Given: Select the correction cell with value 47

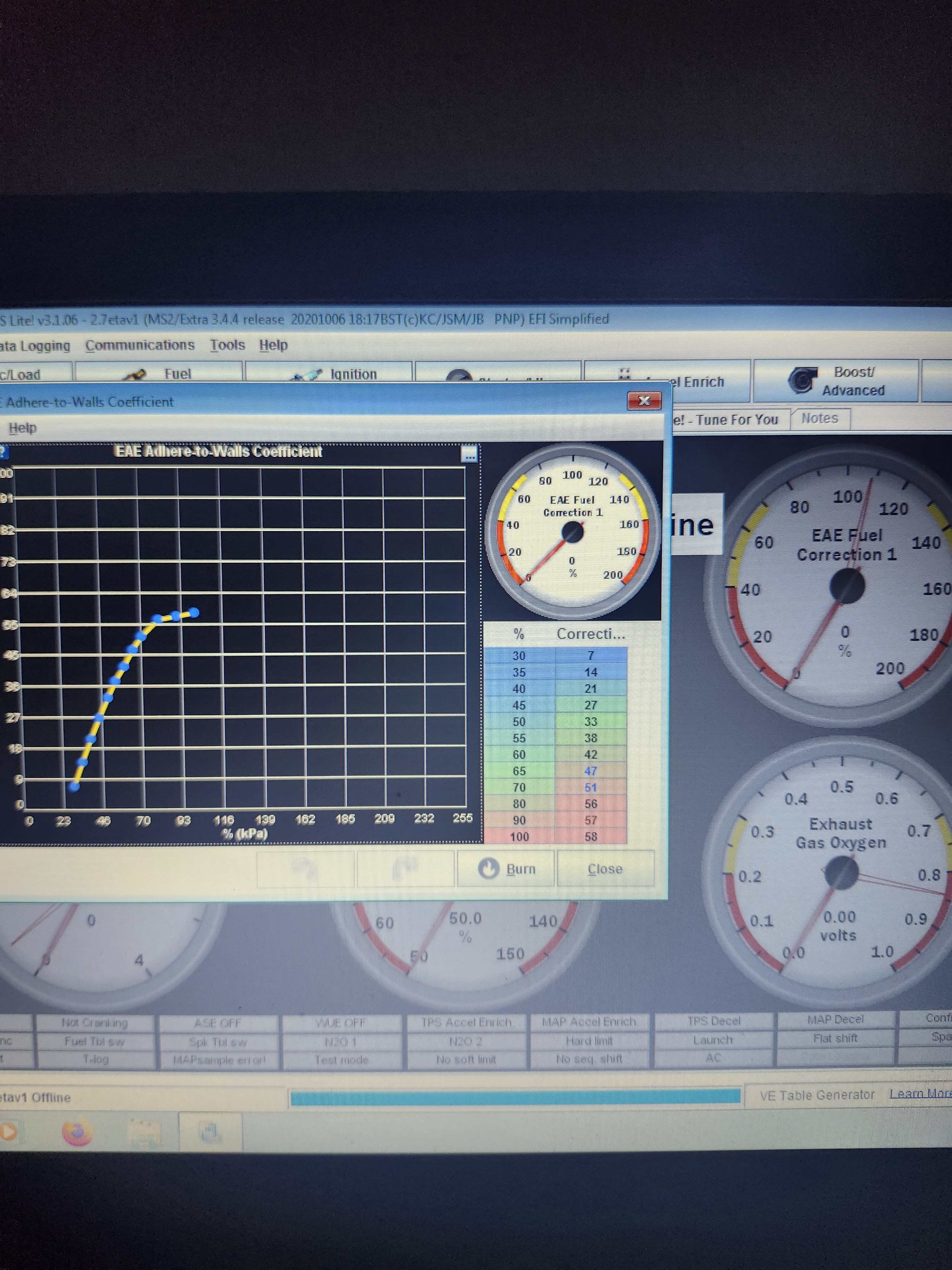Looking at the screenshot, I should click(x=591, y=771).
